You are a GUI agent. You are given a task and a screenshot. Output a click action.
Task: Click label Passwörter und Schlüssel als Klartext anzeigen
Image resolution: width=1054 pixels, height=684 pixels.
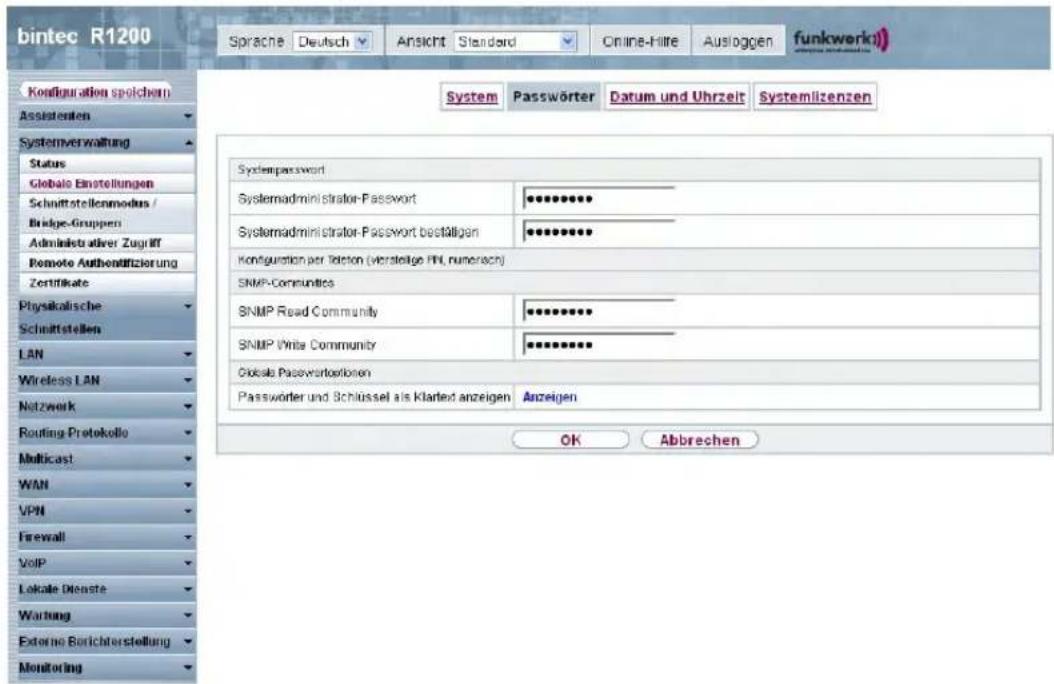coord(374,397)
